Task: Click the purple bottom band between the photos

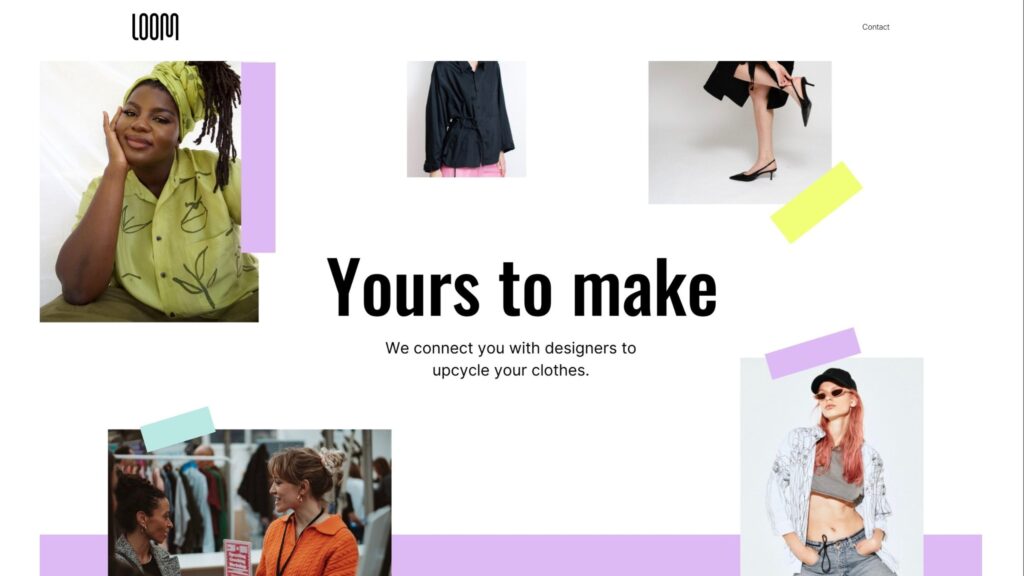Action: pyautogui.click(x=566, y=555)
